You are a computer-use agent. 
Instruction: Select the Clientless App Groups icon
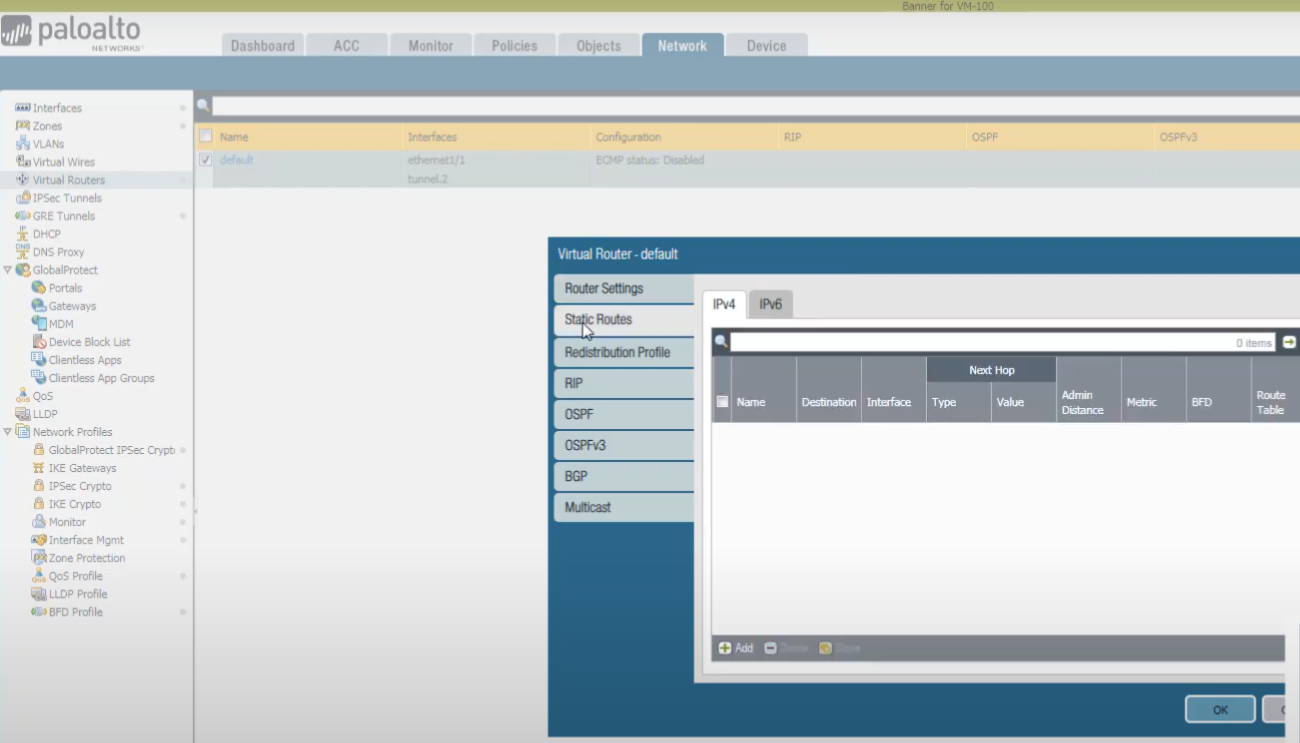(39, 378)
